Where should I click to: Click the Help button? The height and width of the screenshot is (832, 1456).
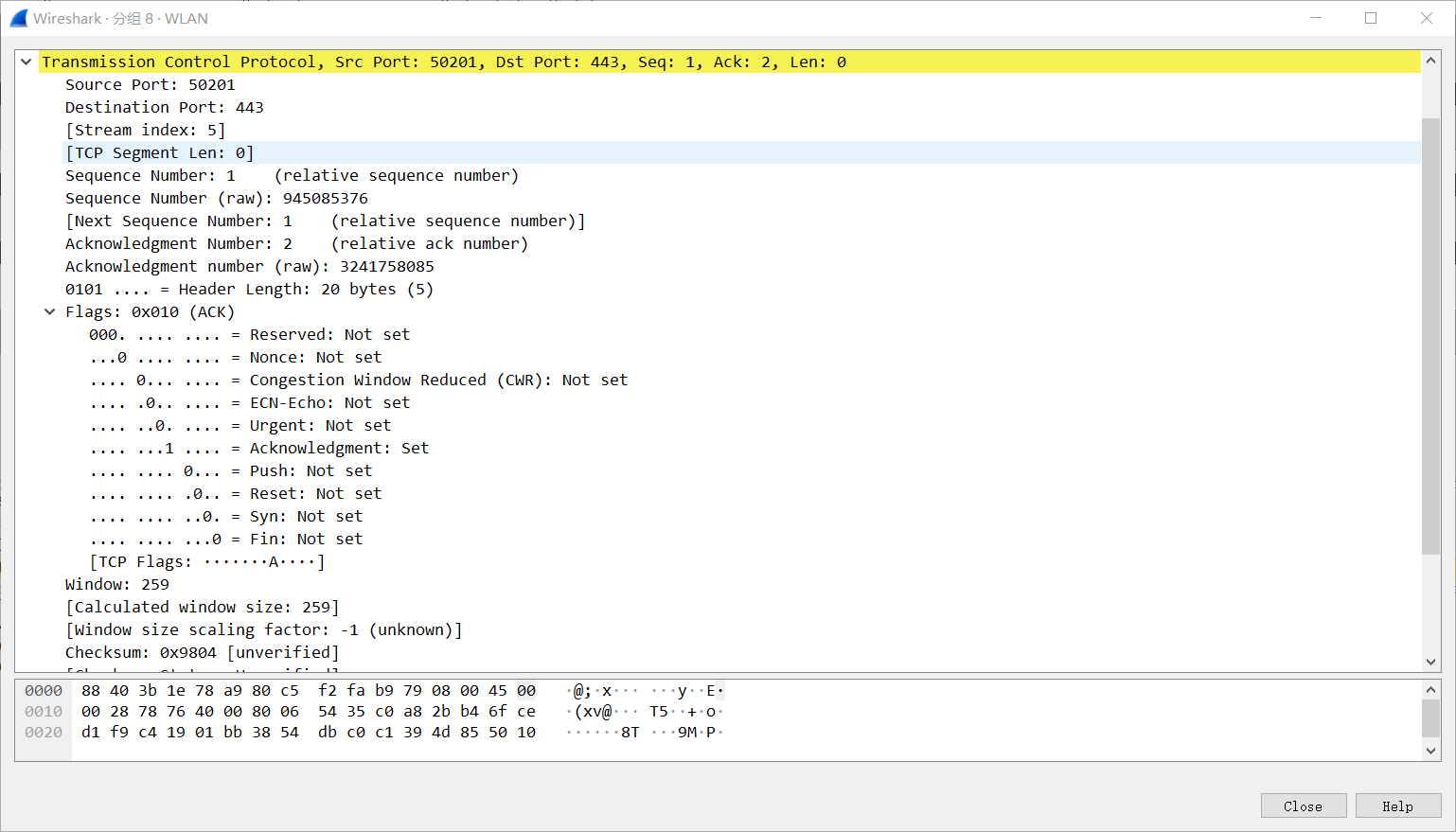[1397, 805]
